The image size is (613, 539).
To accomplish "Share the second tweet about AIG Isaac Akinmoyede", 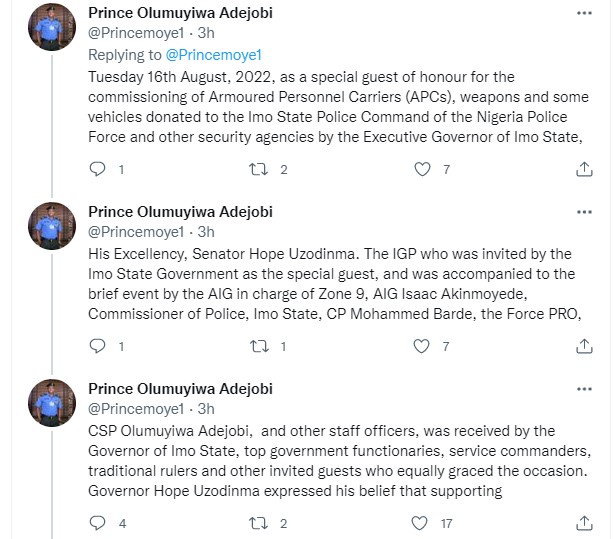I will (584, 347).
